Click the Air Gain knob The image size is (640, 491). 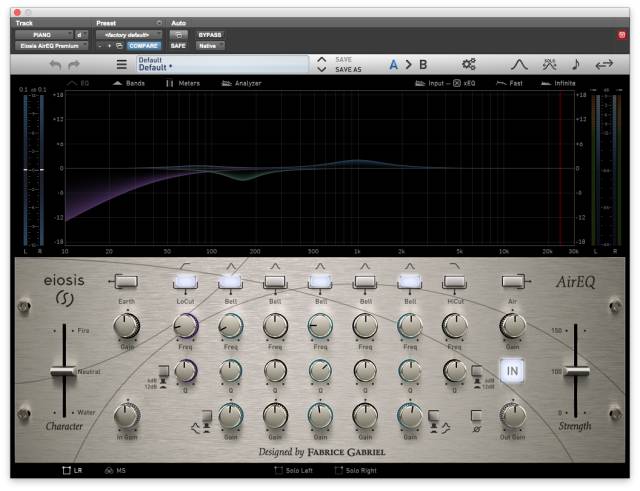point(513,326)
